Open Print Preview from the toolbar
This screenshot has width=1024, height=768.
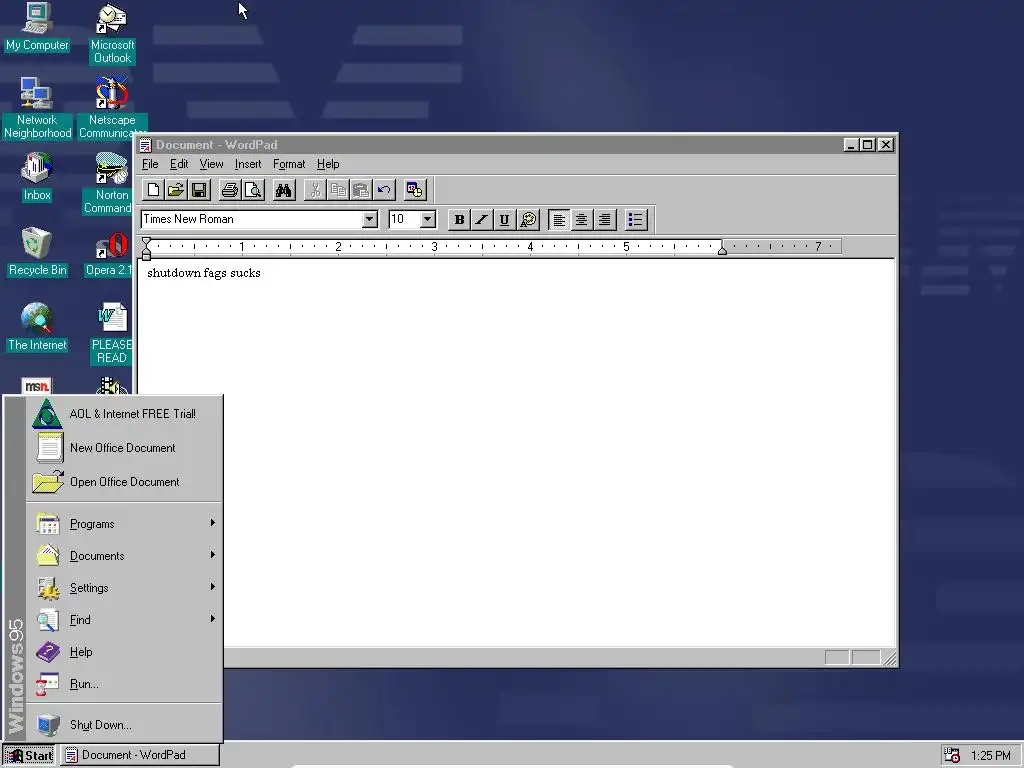(x=252, y=190)
